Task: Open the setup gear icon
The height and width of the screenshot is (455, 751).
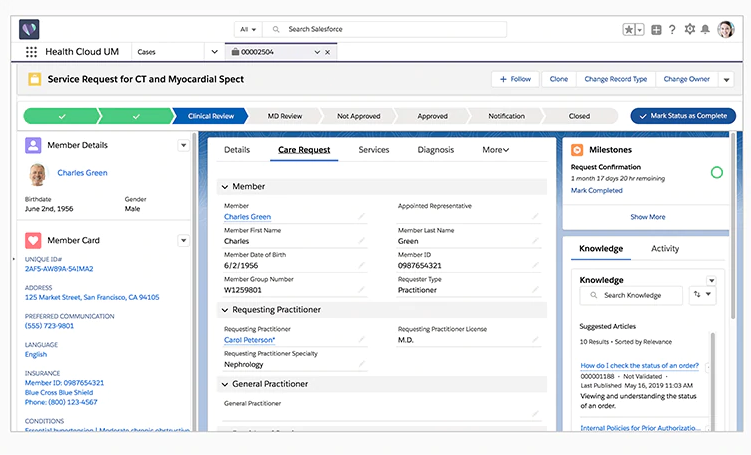Action: coord(690,29)
